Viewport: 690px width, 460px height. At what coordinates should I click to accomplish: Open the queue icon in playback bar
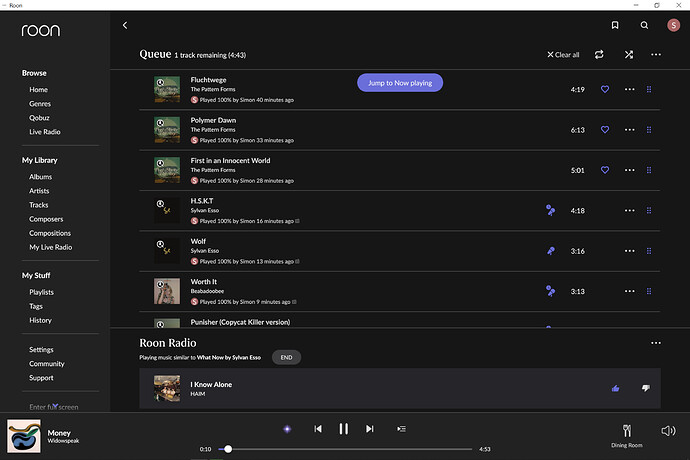coord(401,428)
